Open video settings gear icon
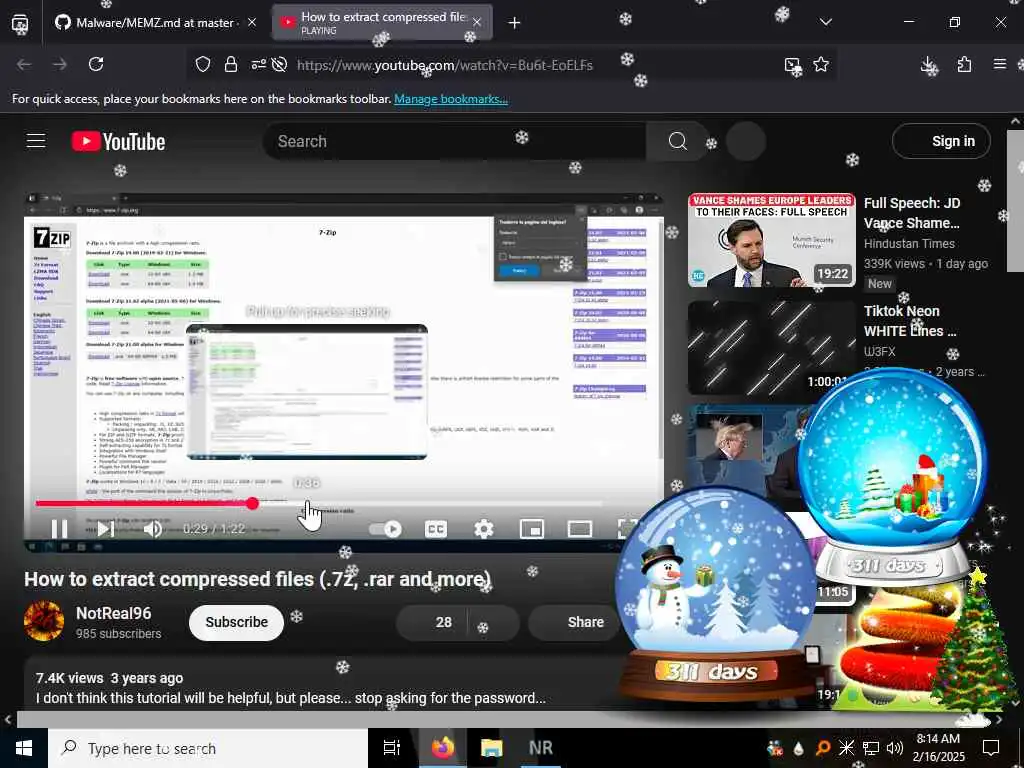1024x768 pixels. [x=484, y=529]
